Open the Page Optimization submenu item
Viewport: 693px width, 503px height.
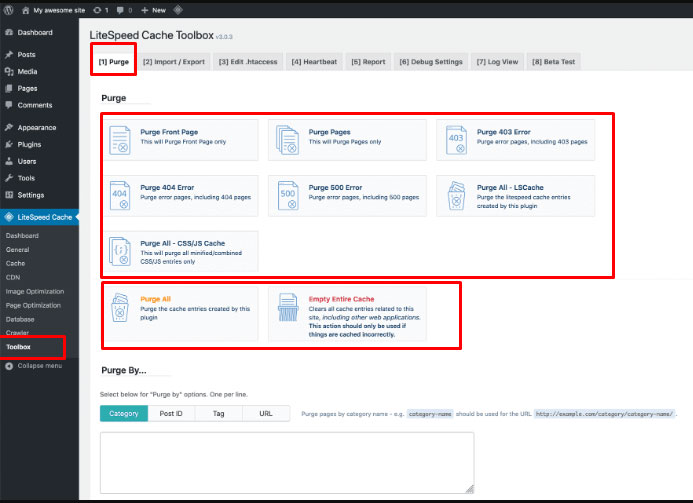point(33,305)
